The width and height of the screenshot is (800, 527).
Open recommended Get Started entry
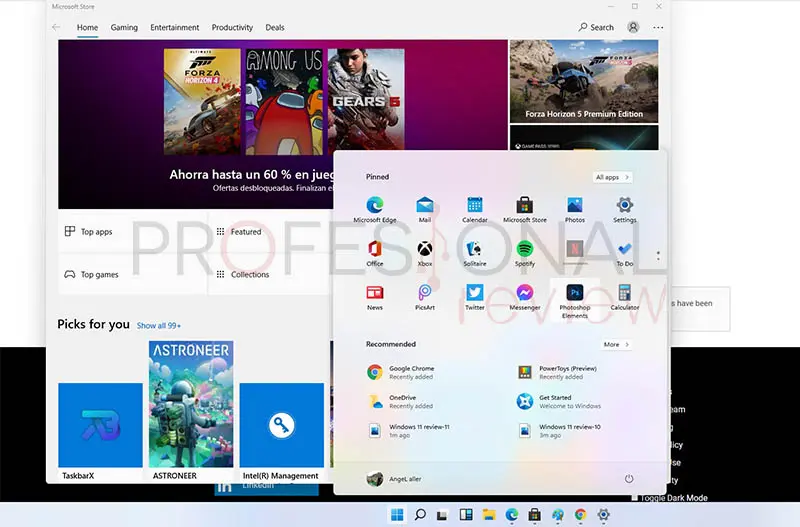(x=559, y=401)
